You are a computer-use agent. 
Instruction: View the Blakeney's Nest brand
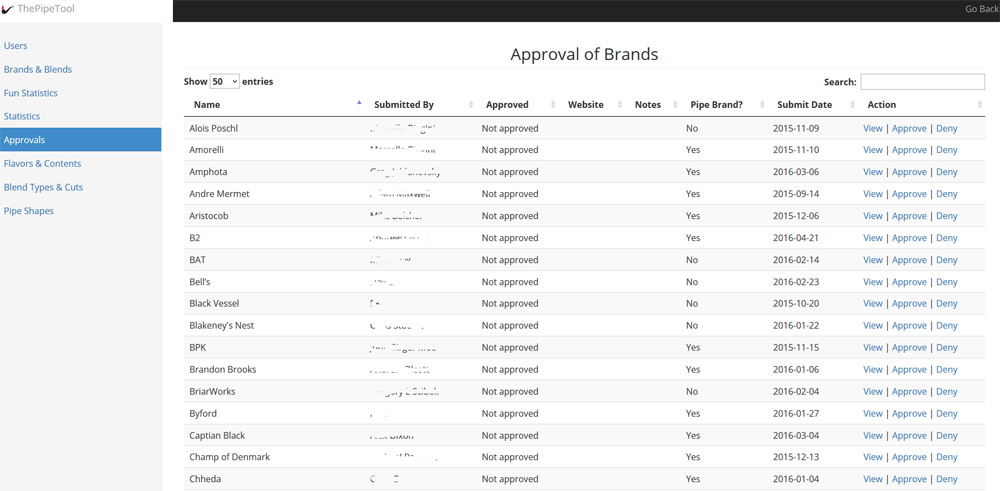click(872, 326)
